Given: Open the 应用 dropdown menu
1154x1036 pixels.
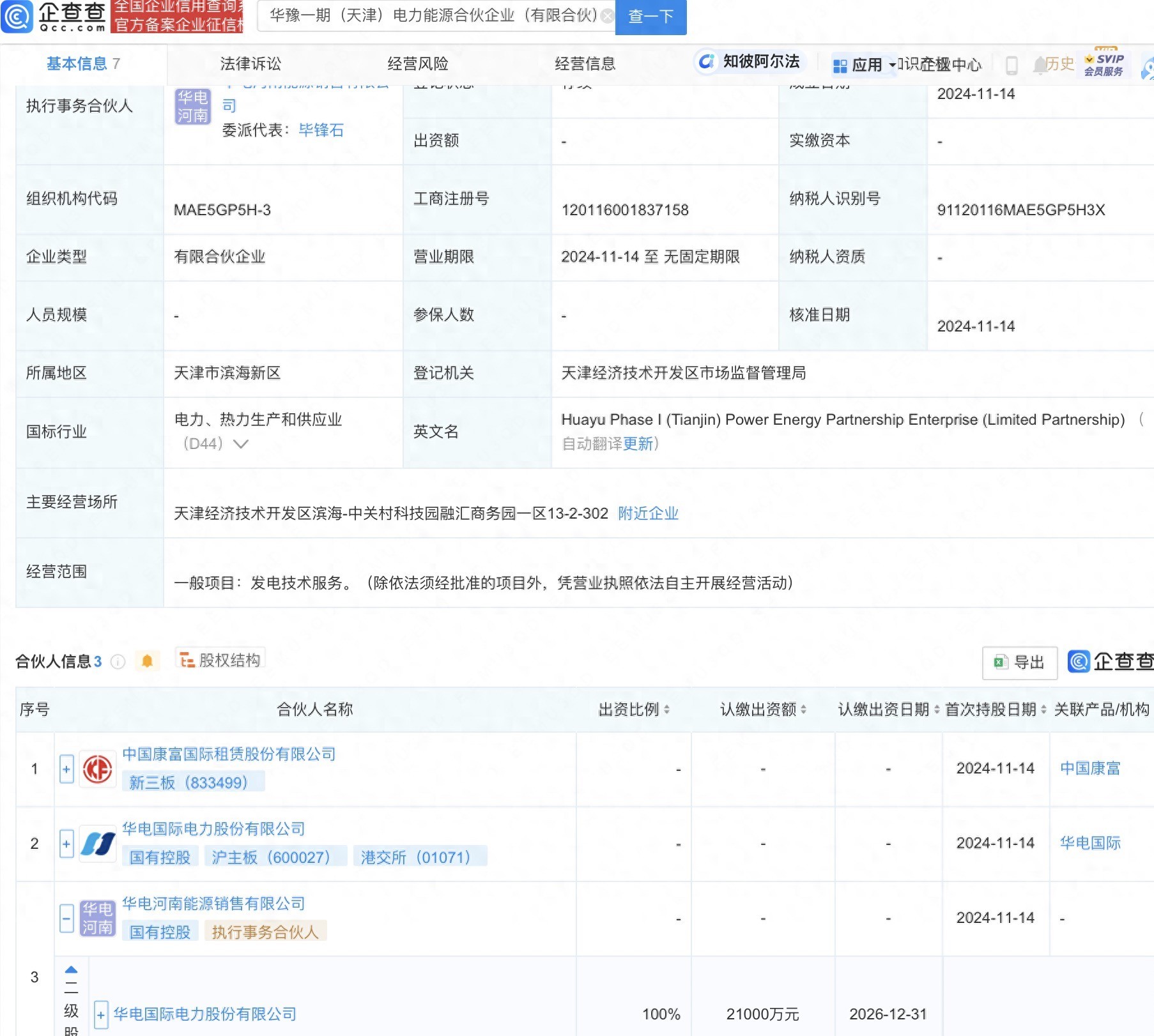Looking at the screenshot, I should point(866,65).
